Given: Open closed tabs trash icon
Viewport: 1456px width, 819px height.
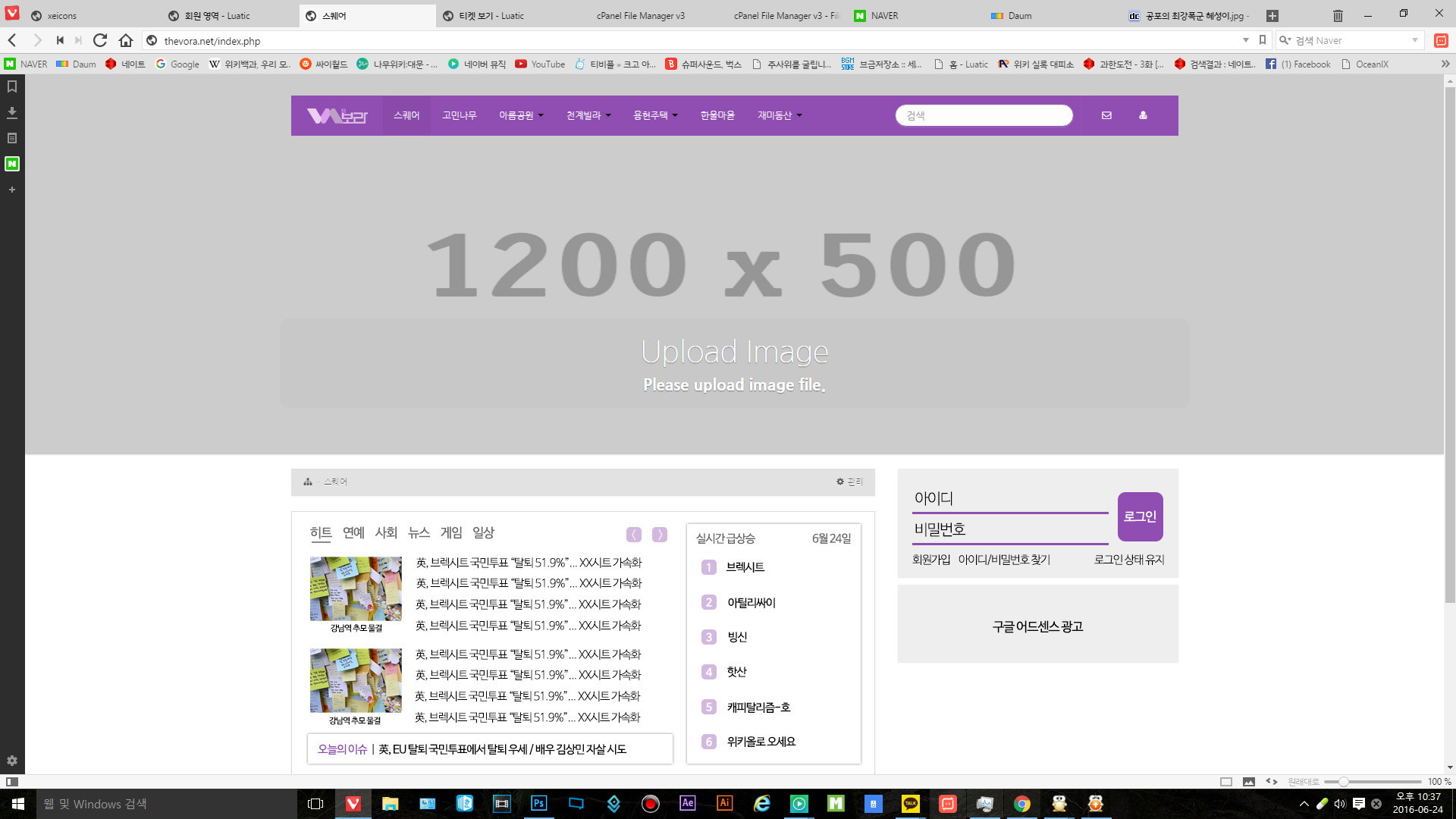Looking at the screenshot, I should click(x=1338, y=15).
